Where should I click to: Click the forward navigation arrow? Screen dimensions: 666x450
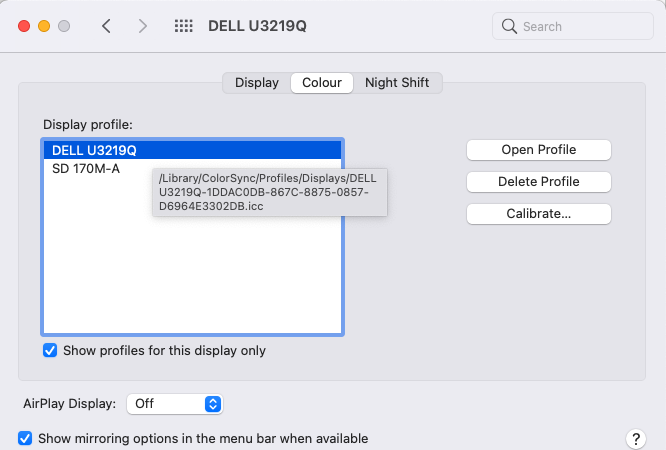click(143, 26)
